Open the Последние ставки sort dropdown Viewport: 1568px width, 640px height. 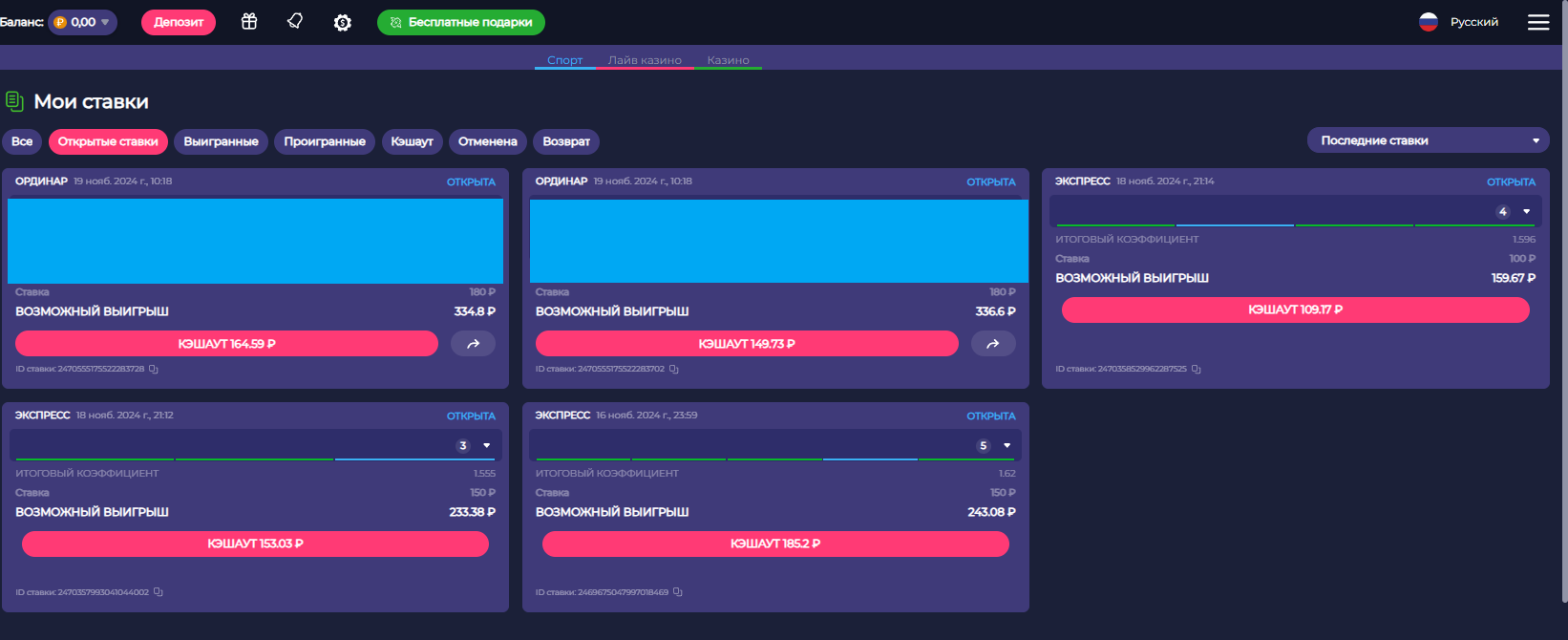click(x=1428, y=140)
